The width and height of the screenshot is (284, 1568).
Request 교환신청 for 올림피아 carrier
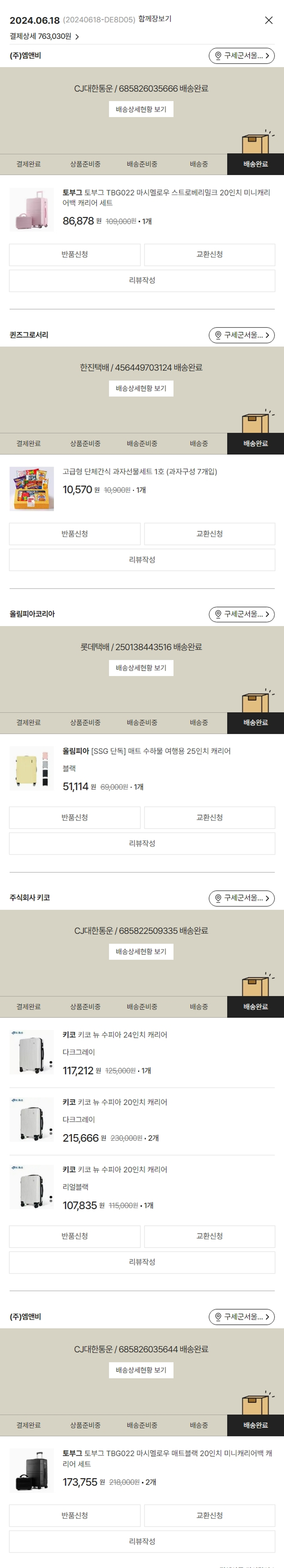click(209, 817)
